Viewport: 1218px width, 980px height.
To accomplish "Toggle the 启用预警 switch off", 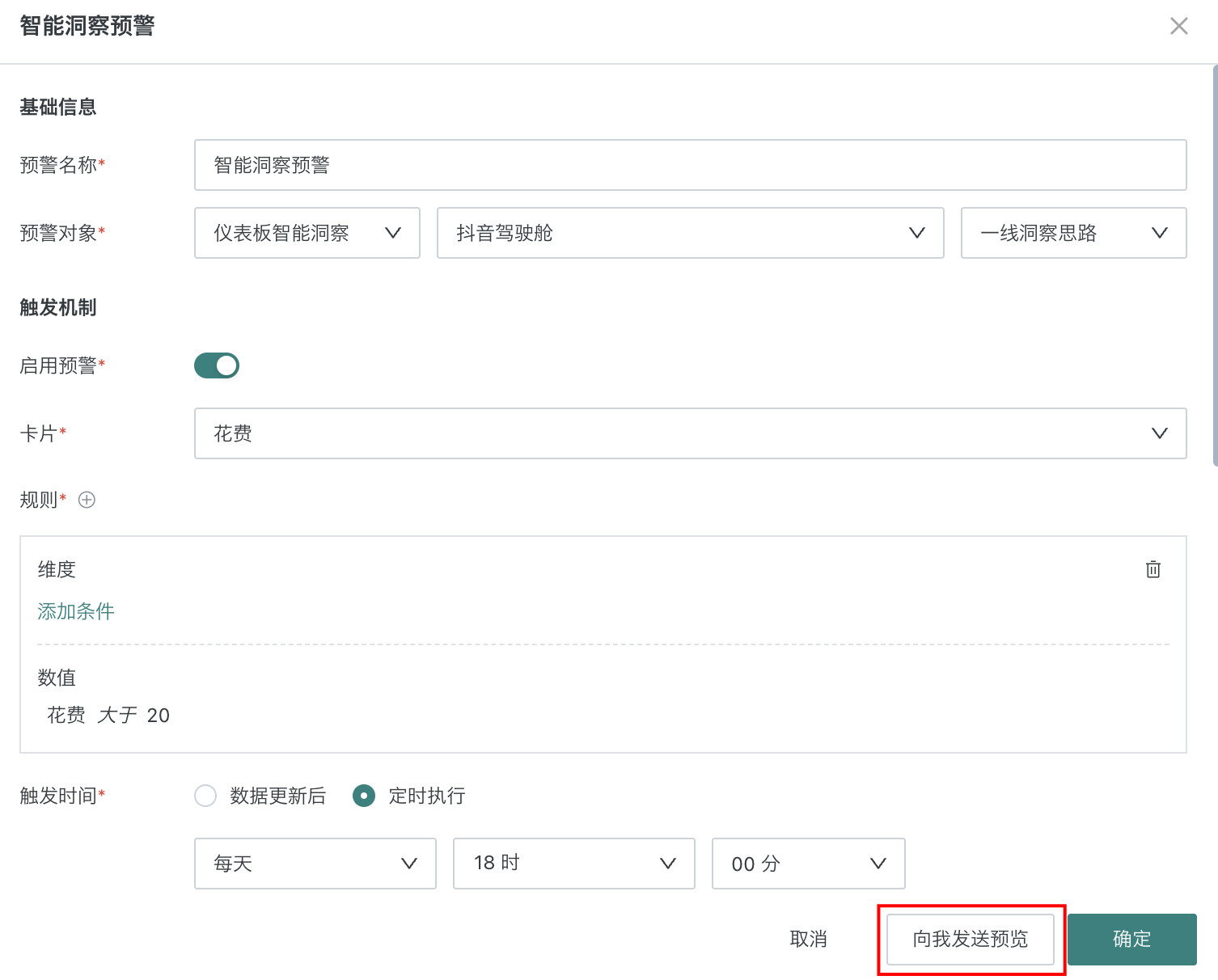I will coord(217,365).
